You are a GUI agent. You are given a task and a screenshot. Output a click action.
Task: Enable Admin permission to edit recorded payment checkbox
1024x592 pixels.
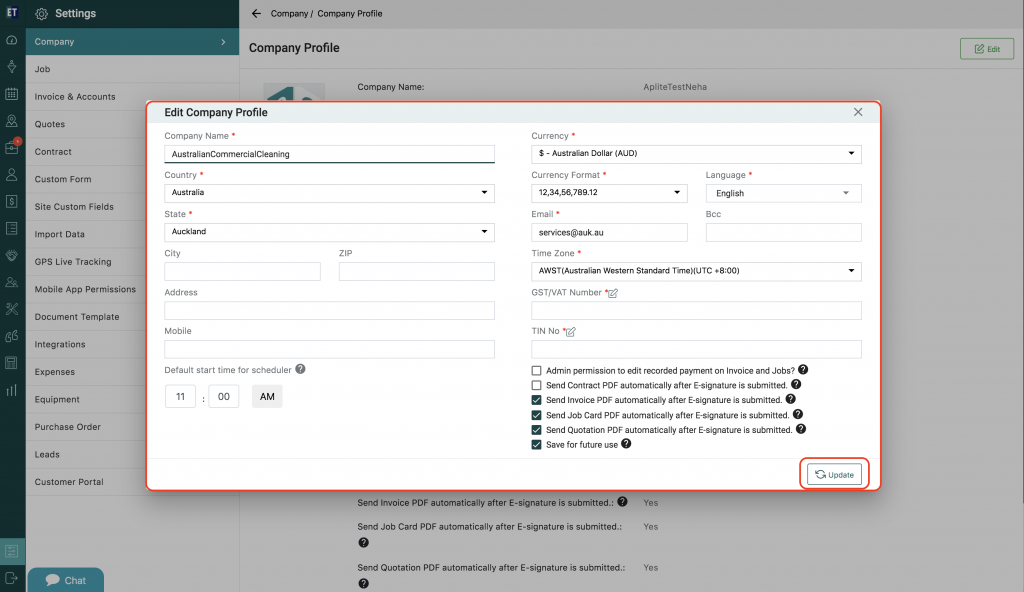pos(536,370)
